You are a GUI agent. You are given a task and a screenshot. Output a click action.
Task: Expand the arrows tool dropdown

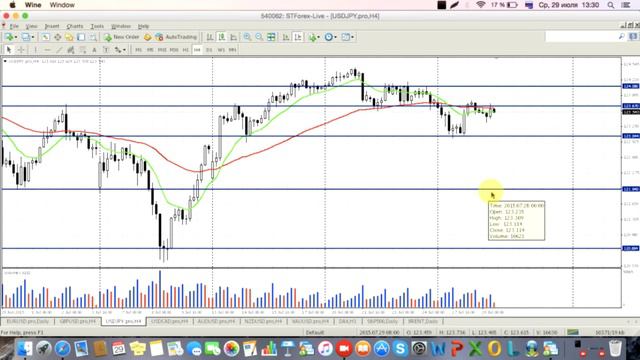coord(124,50)
